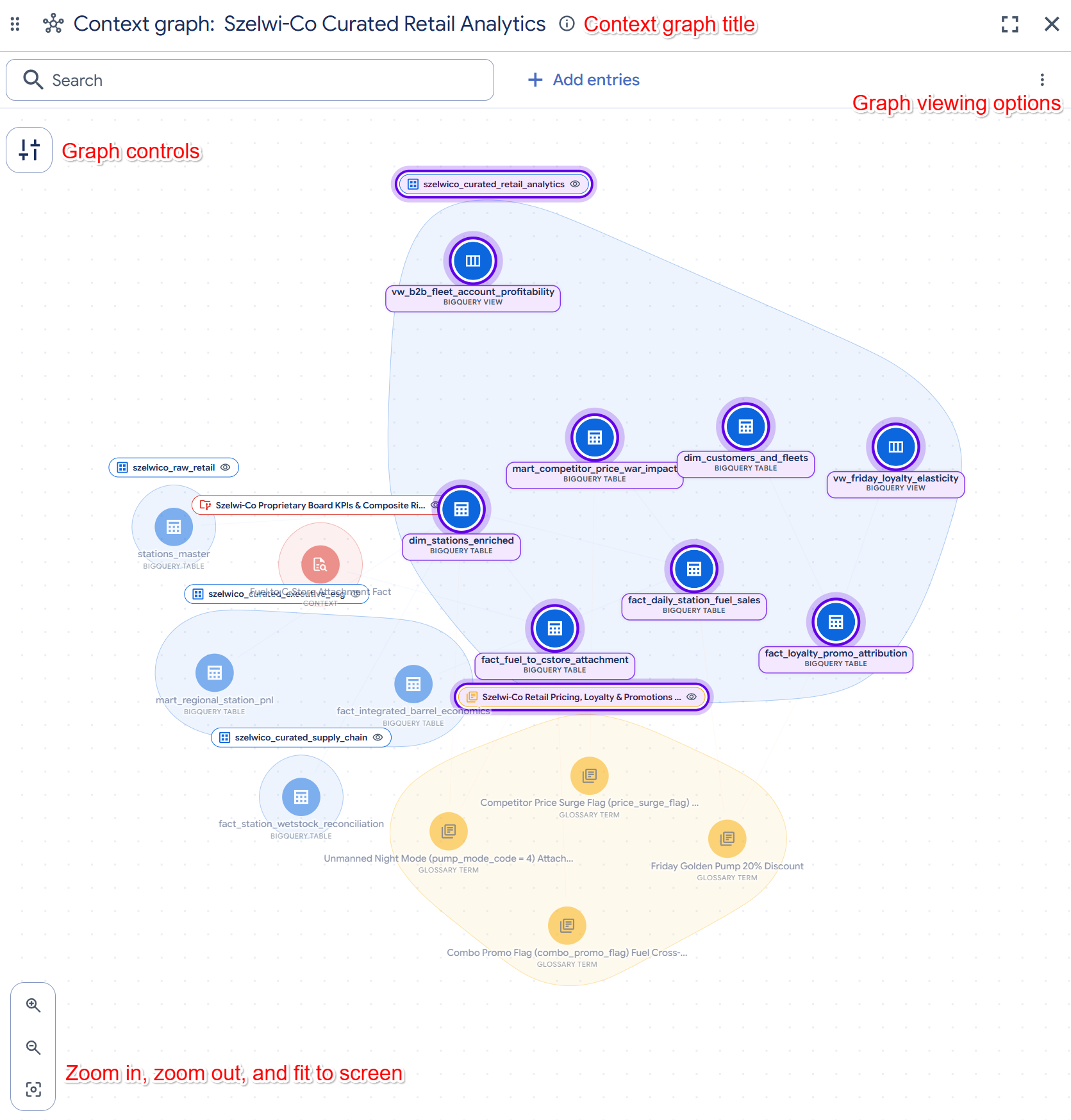
Task: Toggle eye icon on szelwico_raw_retail
Action: (226, 467)
